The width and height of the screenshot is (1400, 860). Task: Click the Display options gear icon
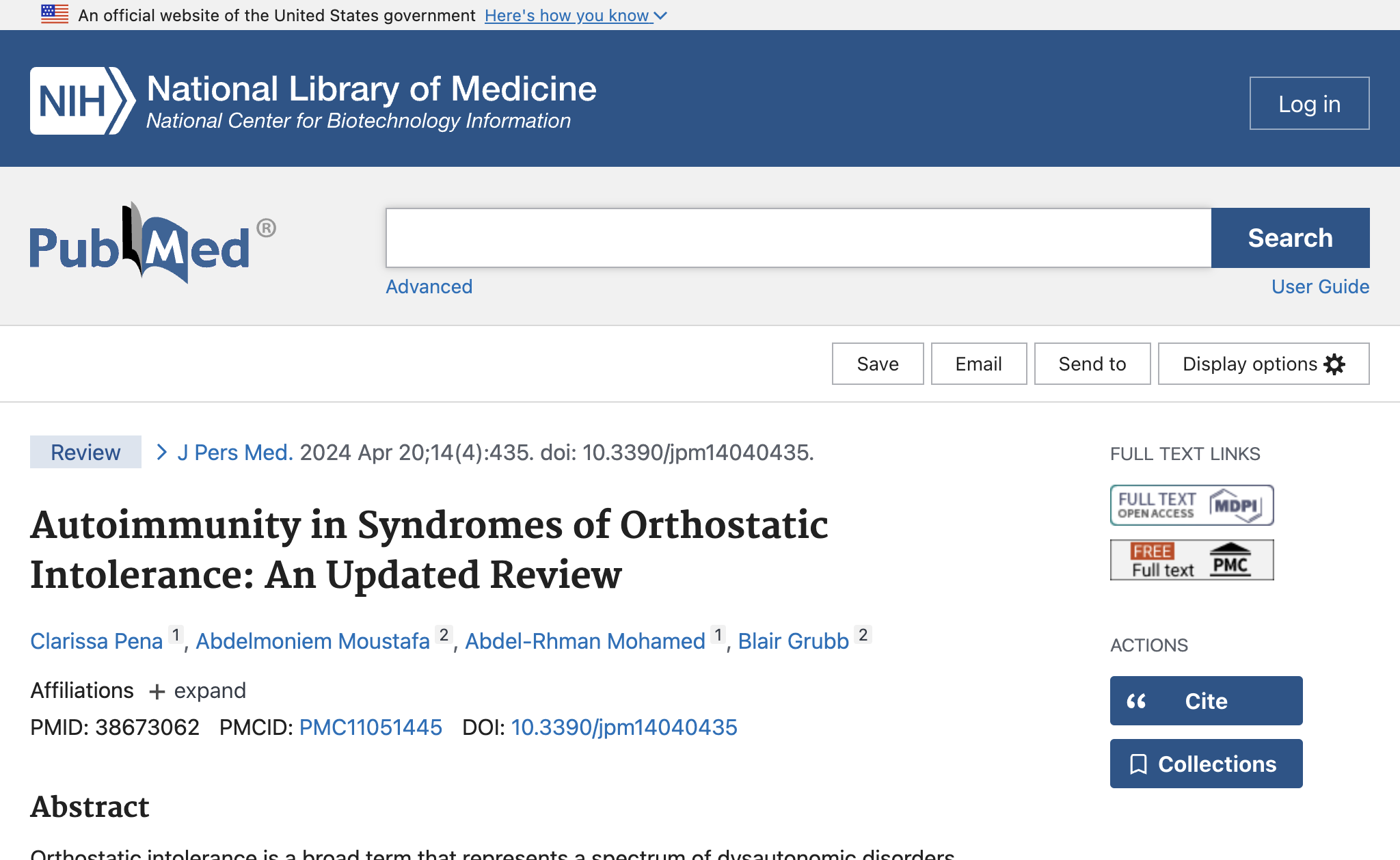[1334, 364]
